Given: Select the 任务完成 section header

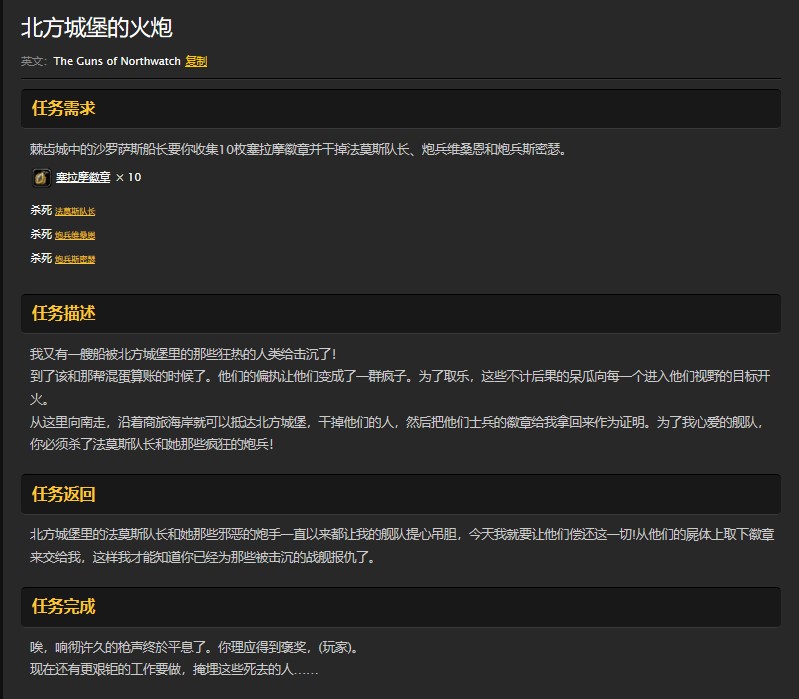Looking at the screenshot, I should (x=64, y=606).
